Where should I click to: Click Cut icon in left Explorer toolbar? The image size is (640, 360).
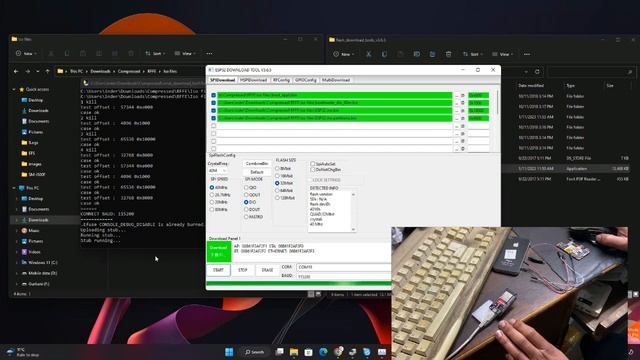[x=51, y=53]
